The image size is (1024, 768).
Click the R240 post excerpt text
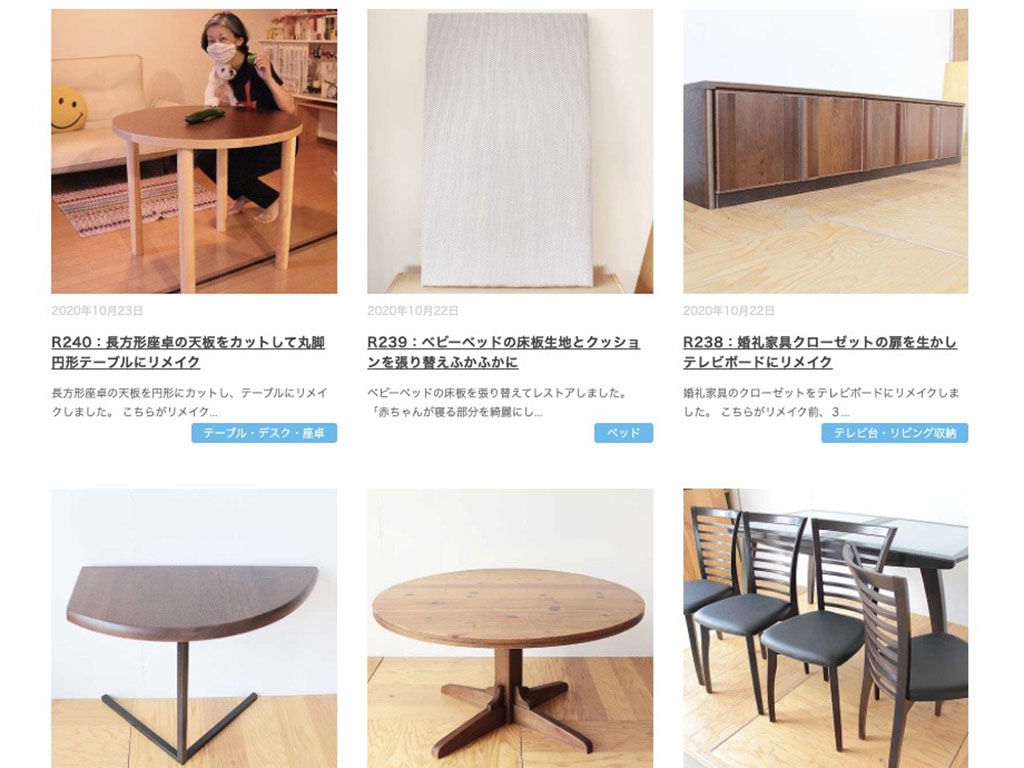point(189,402)
